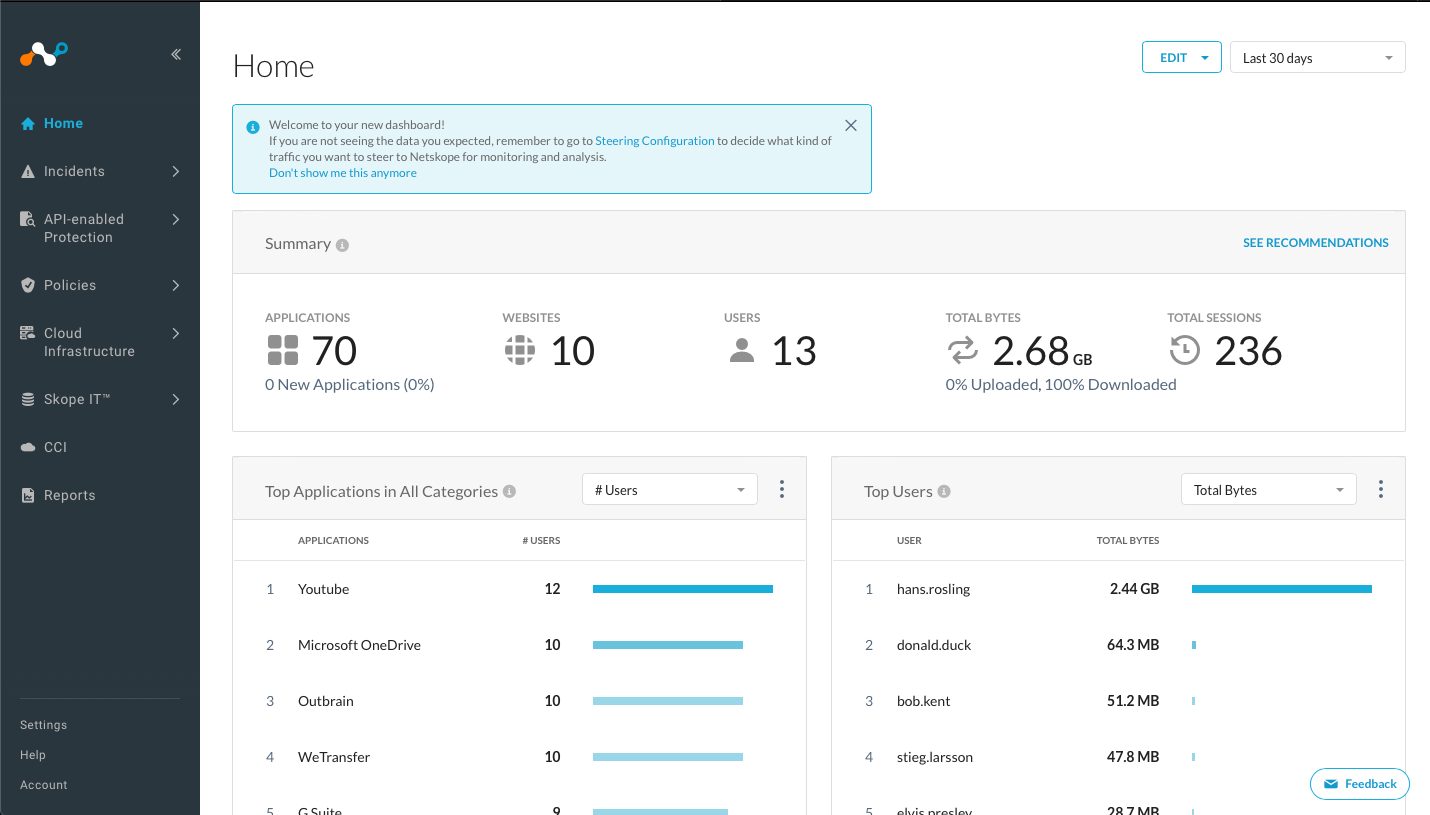This screenshot has width=1430, height=815.
Task: Click the EDIT button
Action: tap(1174, 58)
